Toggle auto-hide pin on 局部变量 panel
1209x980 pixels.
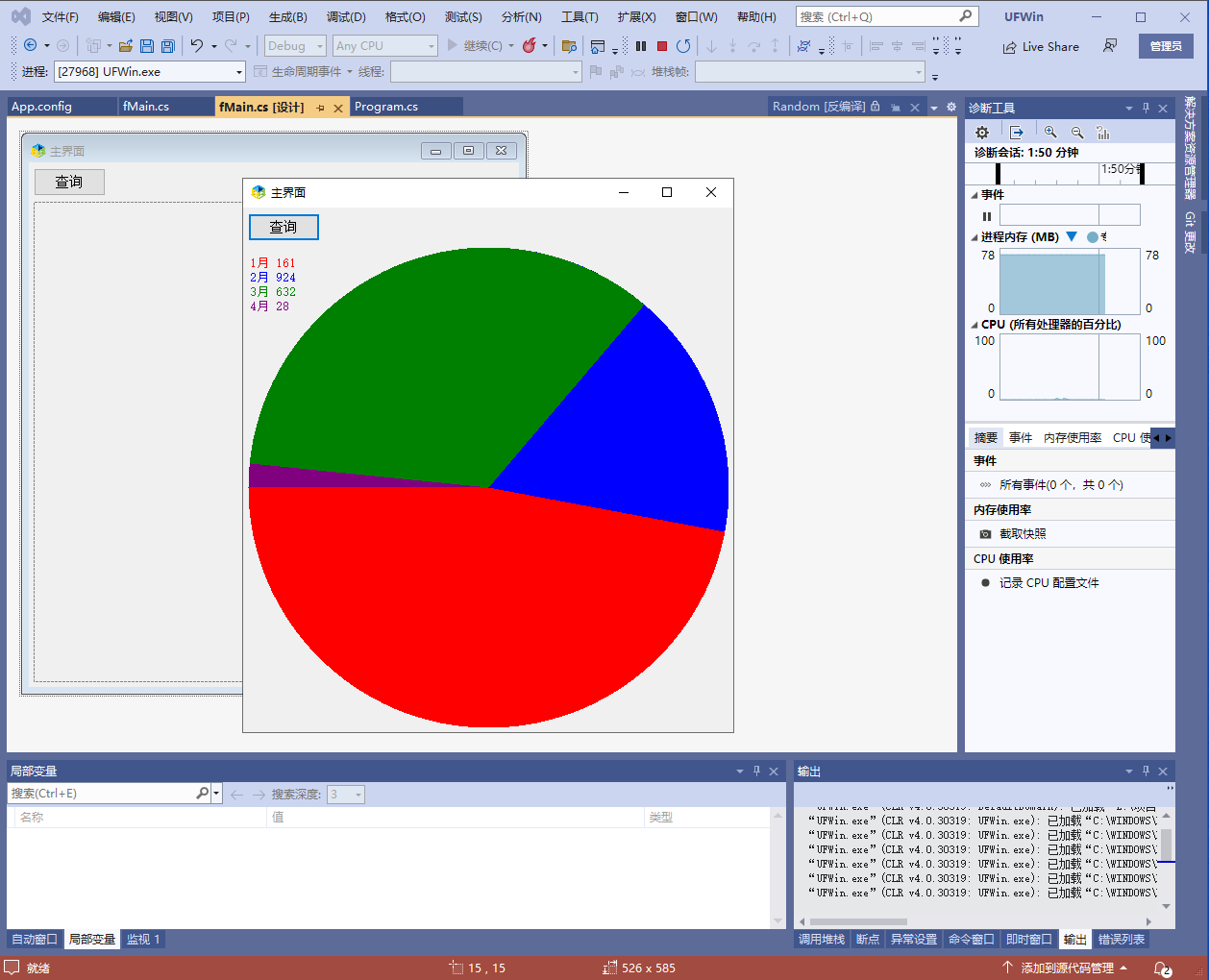point(756,772)
